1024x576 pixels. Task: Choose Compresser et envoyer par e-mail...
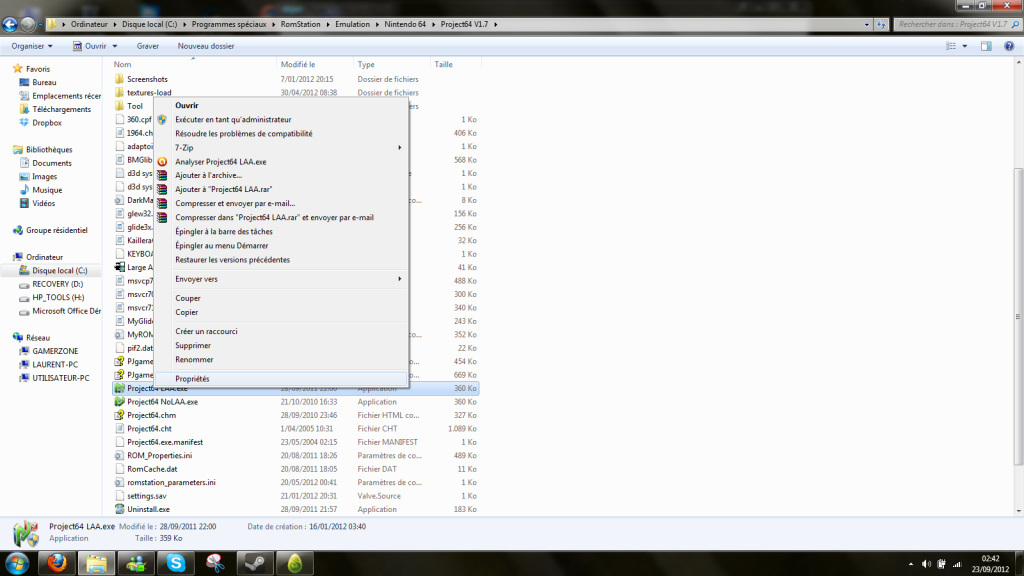click(281, 204)
